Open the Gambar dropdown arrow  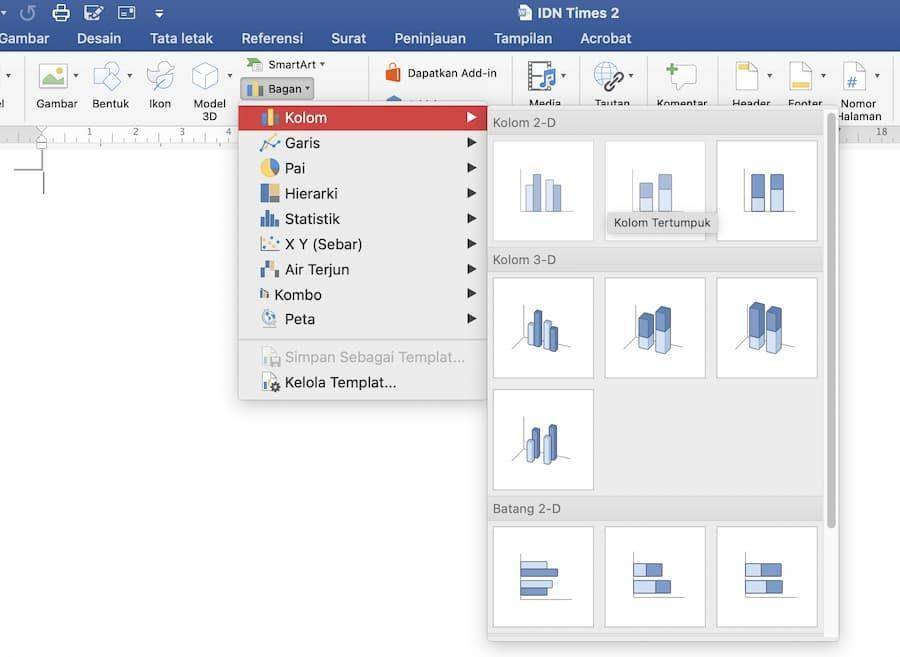click(x=76, y=76)
